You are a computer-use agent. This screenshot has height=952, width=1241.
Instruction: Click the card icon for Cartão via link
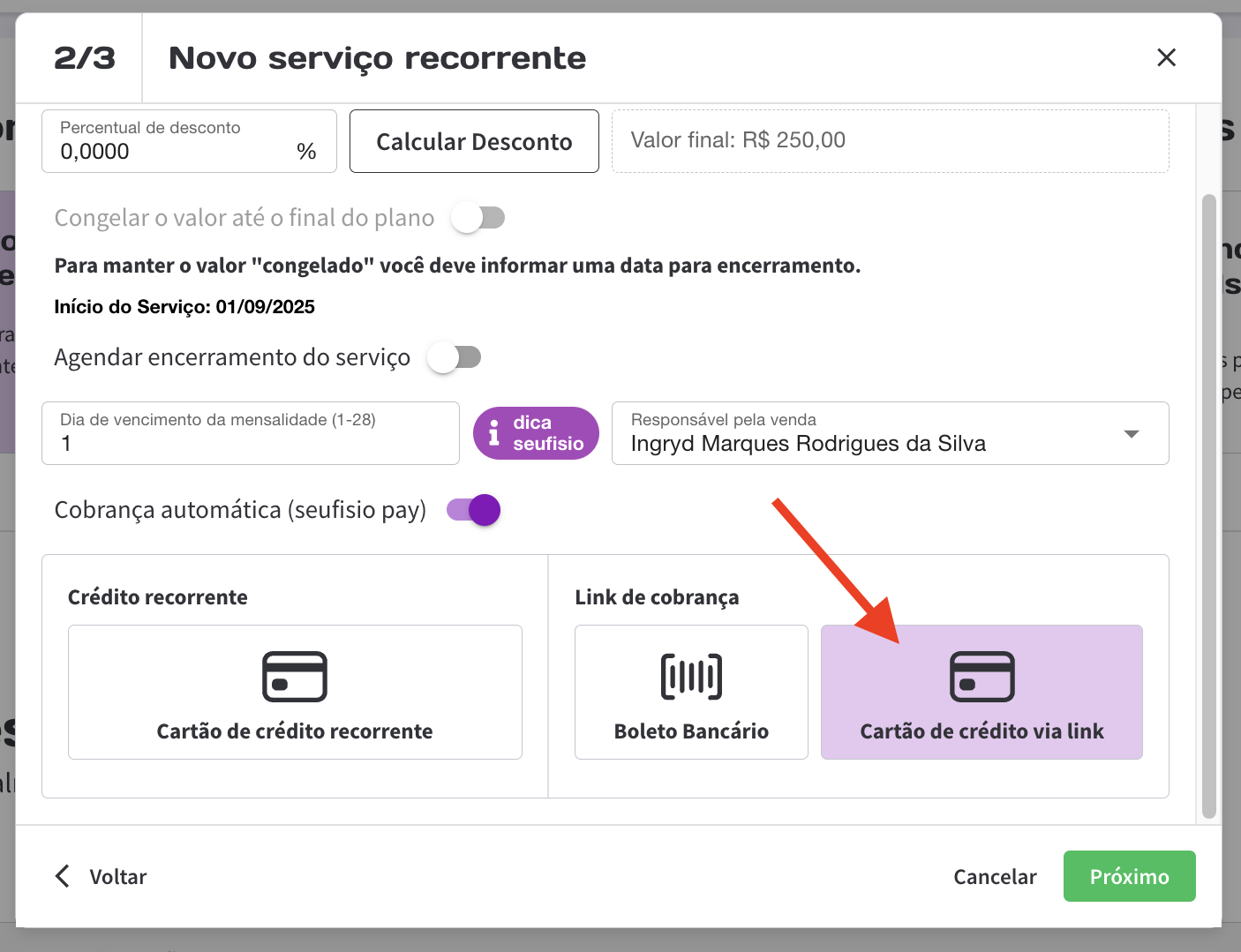click(x=982, y=677)
